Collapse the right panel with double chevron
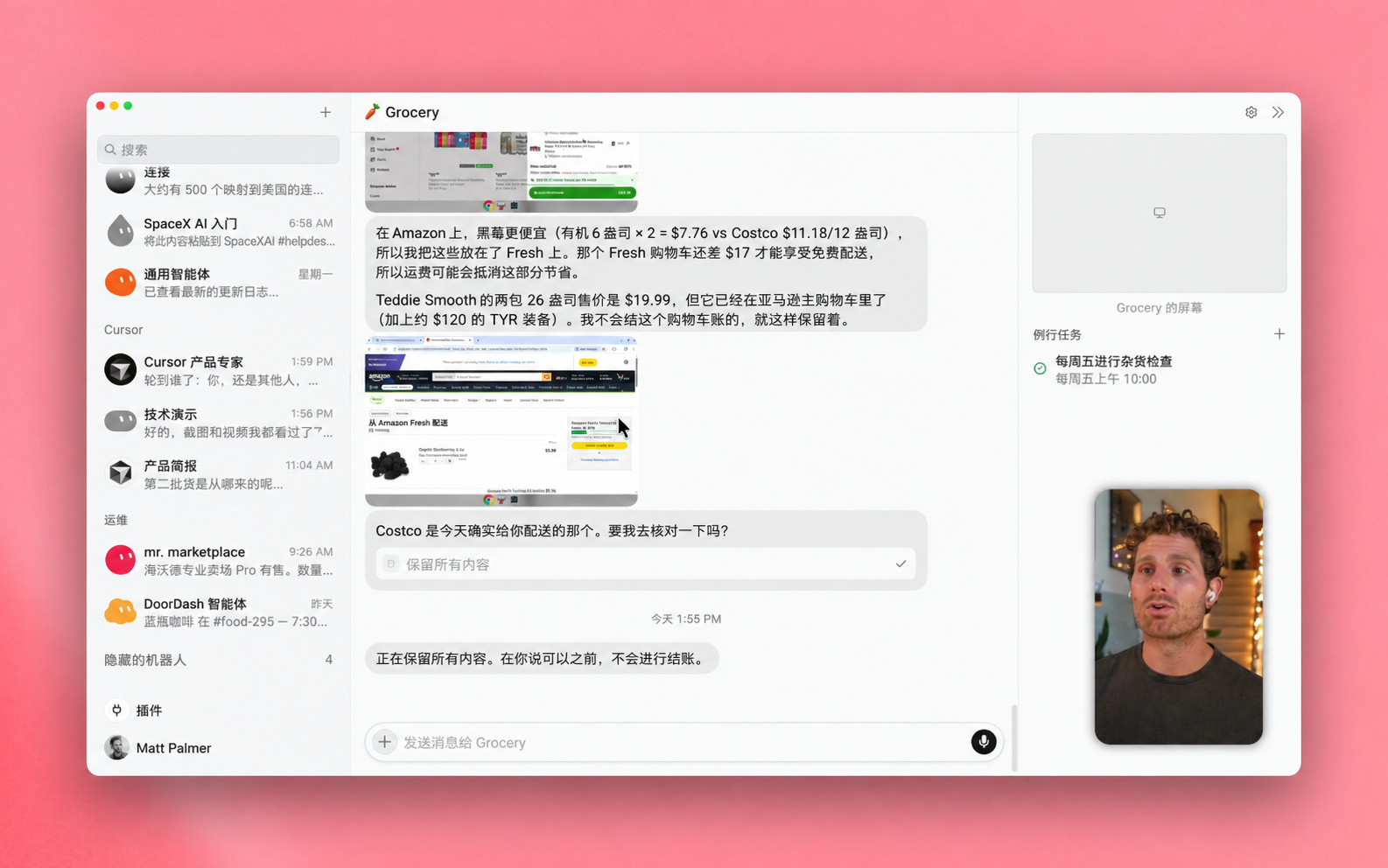Viewport: 1388px width, 868px height. 1279,112
